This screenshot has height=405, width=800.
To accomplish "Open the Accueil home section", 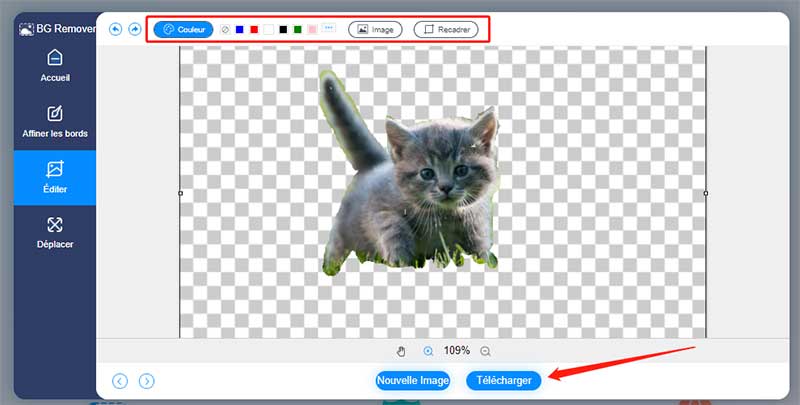I will point(54,65).
